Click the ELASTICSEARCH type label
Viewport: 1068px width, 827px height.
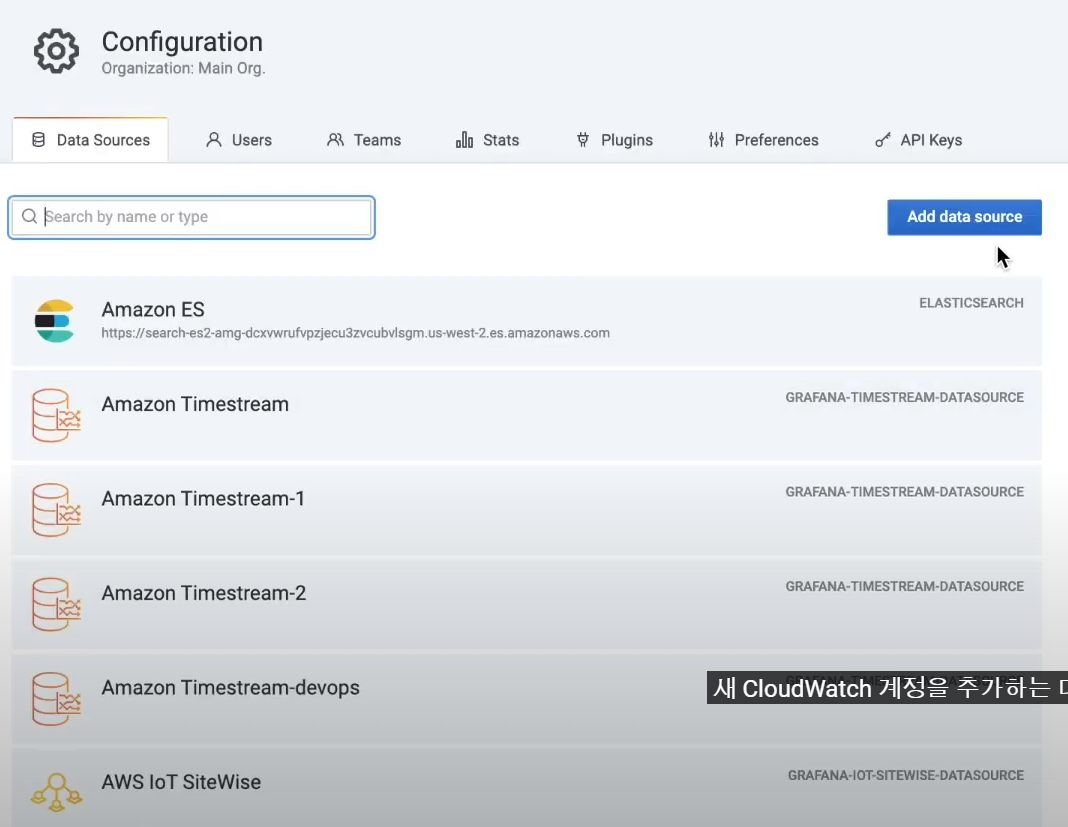pyautogui.click(x=971, y=303)
